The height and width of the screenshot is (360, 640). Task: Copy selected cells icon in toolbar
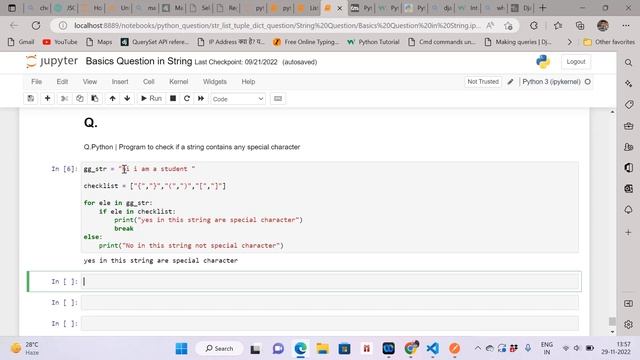click(x=80, y=99)
